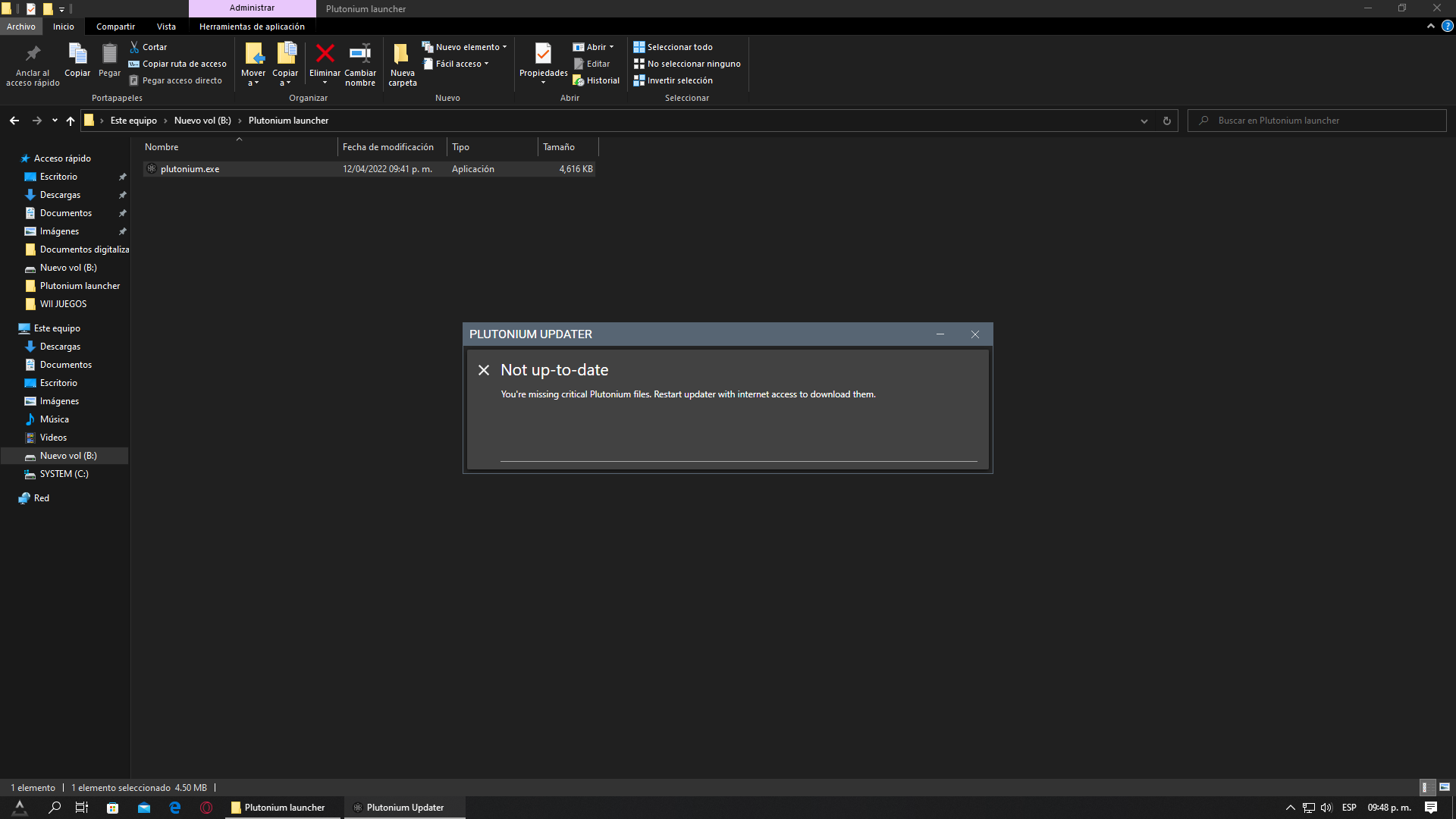Click Copiar in Portapapeles group
Viewport: 1456px width, 819px height.
coord(77,60)
